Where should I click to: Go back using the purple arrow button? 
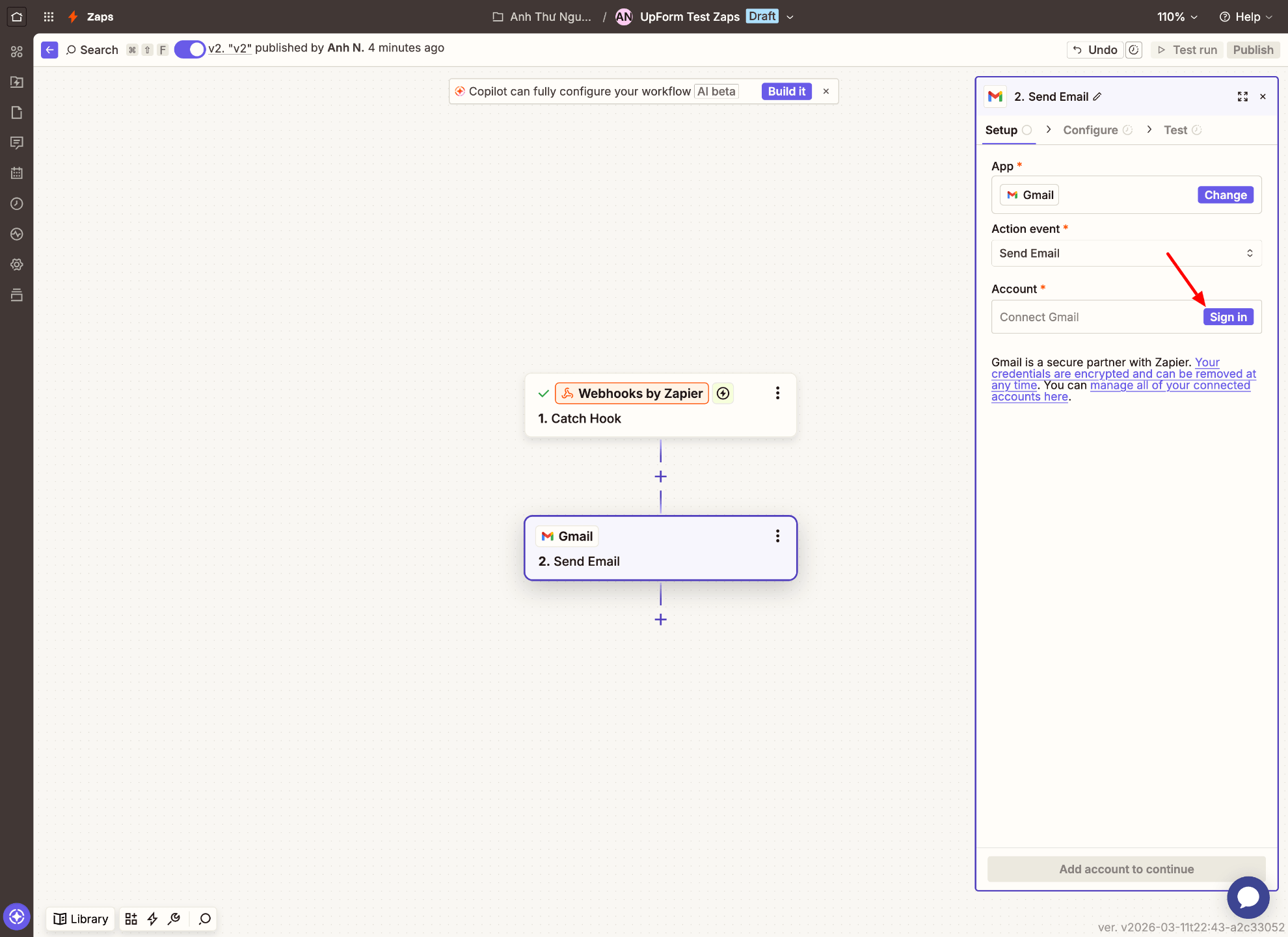(49, 50)
